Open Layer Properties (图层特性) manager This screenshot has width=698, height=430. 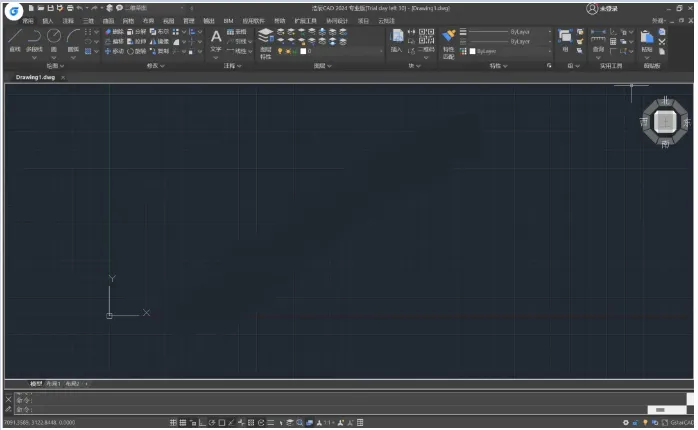click(266, 43)
